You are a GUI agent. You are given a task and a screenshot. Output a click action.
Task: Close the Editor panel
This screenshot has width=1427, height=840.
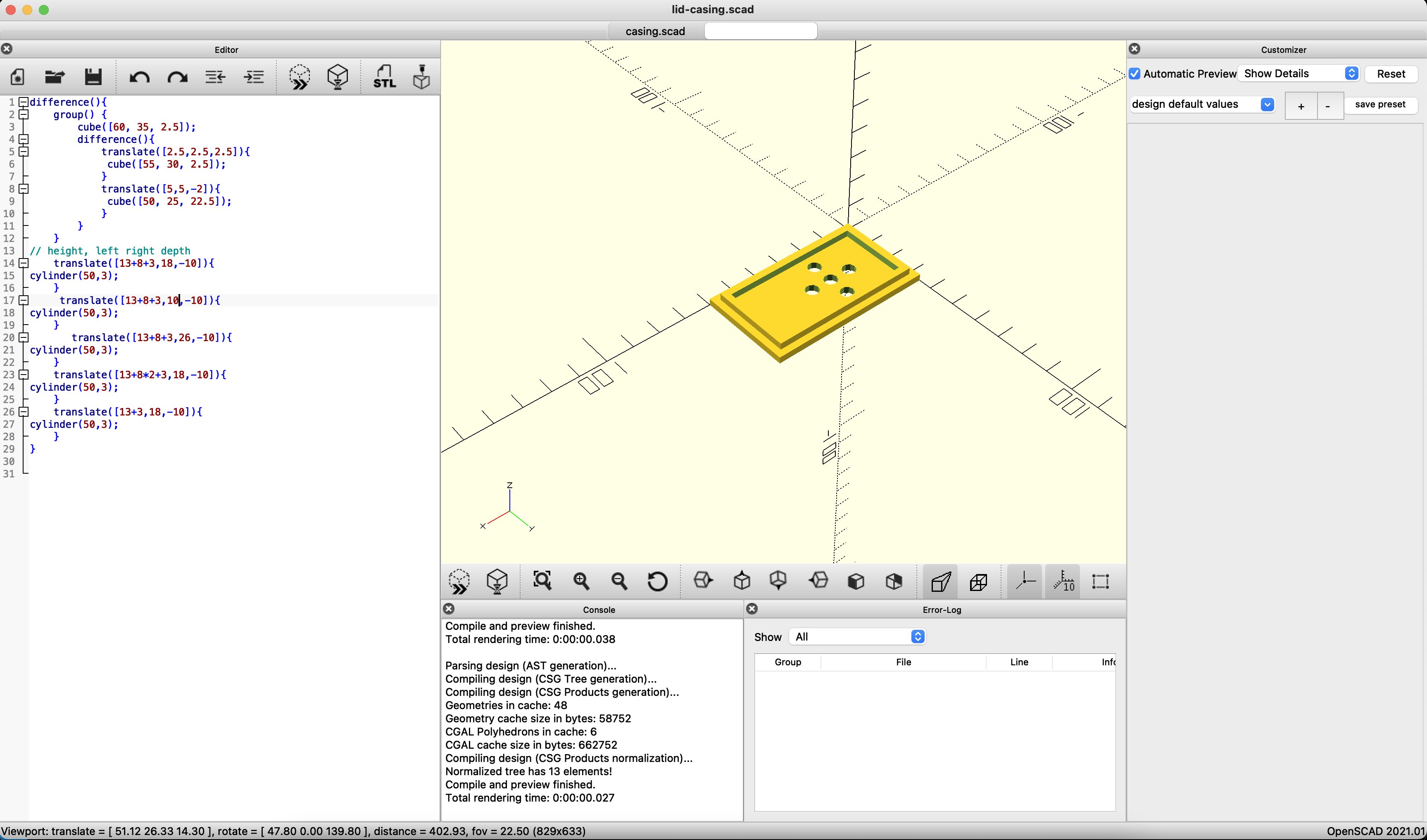[x=7, y=49]
